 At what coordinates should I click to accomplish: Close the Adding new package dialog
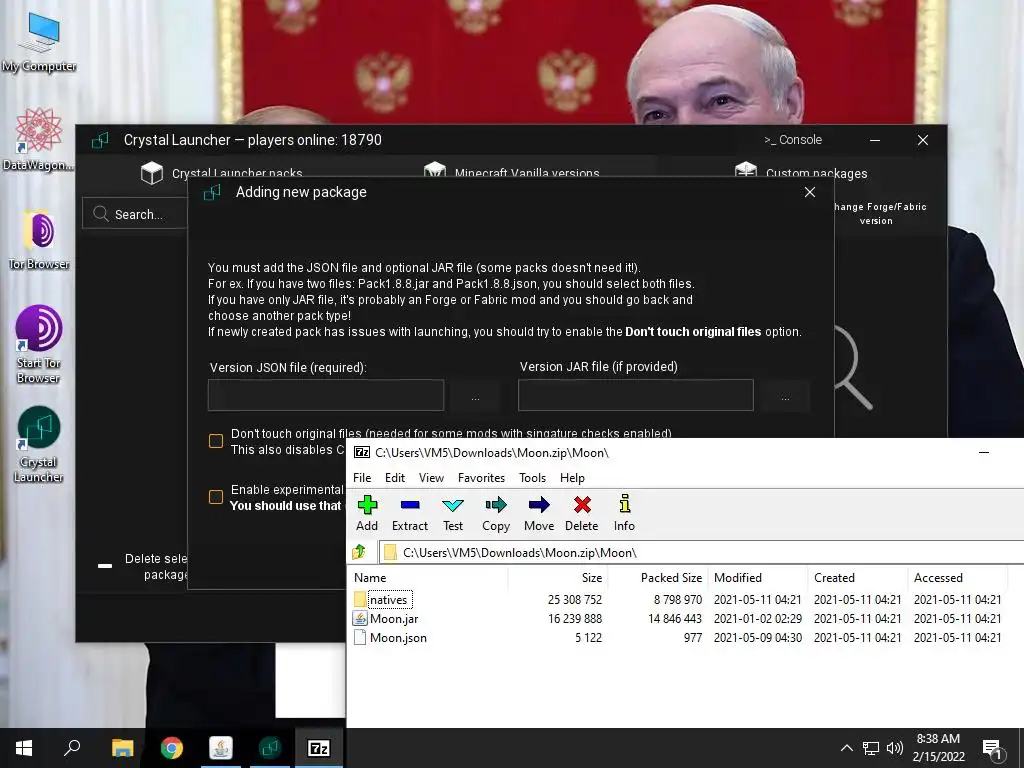pyautogui.click(x=810, y=192)
